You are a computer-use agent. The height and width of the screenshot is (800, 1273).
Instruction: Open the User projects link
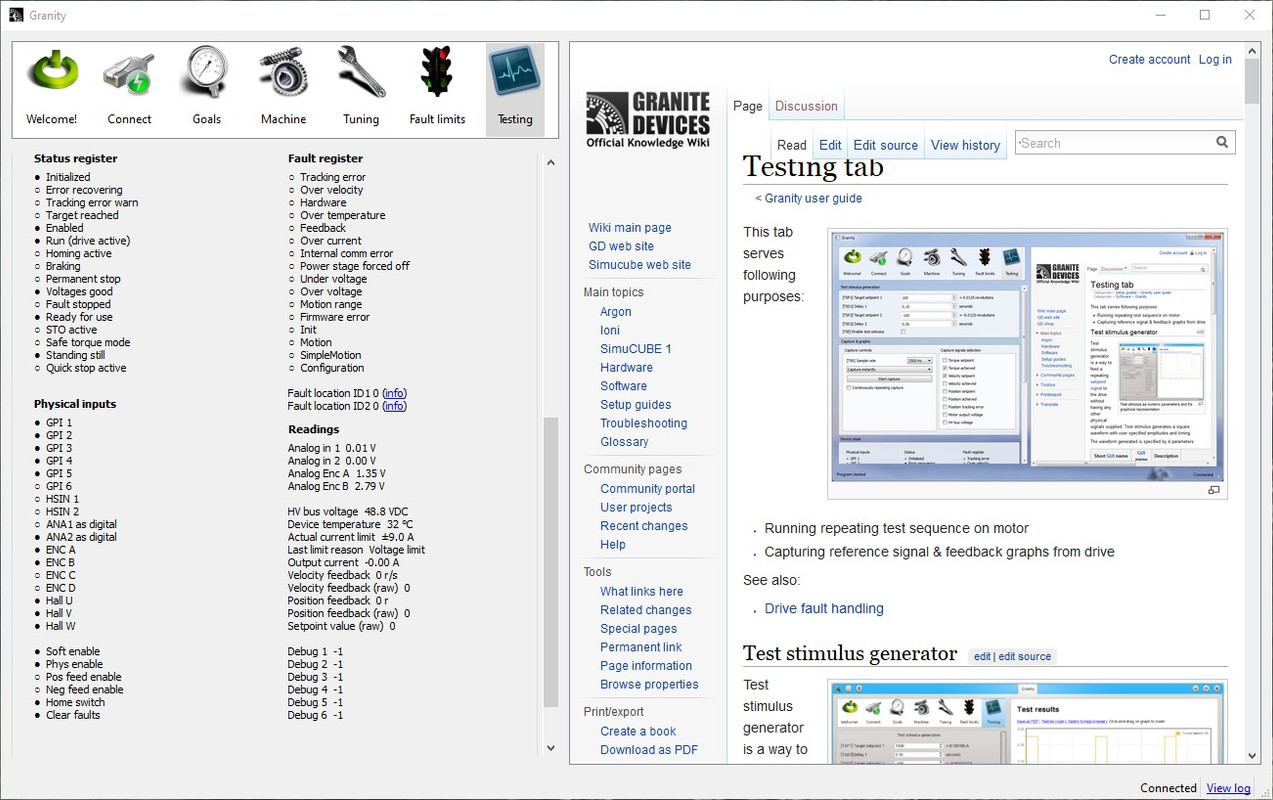[x=636, y=507]
